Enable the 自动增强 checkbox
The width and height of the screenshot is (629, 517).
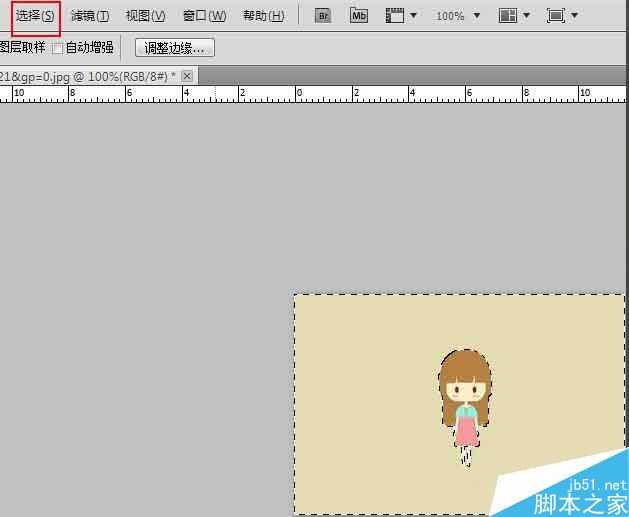click(58, 47)
